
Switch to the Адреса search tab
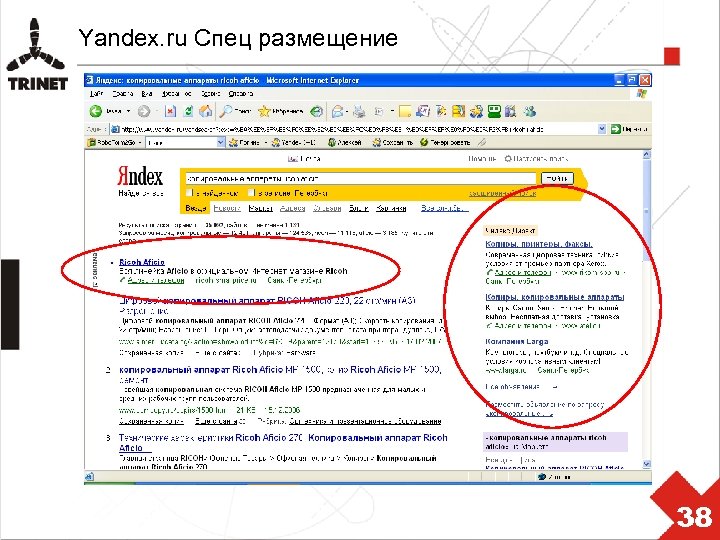(x=292, y=208)
